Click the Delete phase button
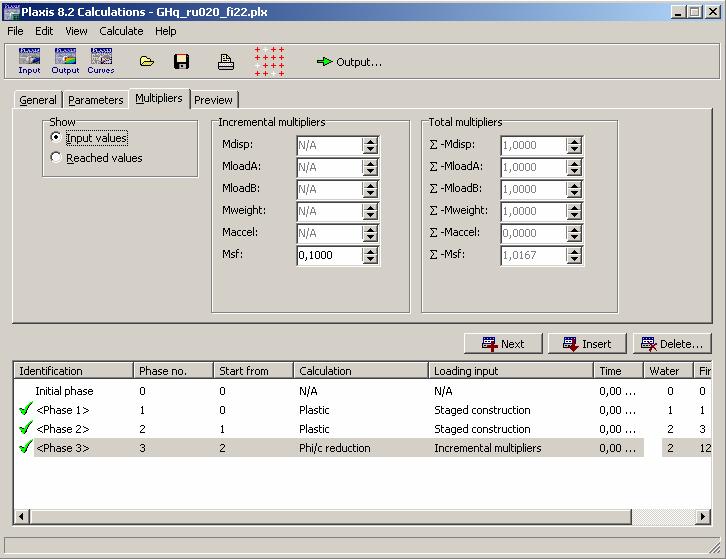This screenshot has height=559, width=726. pyautogui.click(x=672, y=344)
